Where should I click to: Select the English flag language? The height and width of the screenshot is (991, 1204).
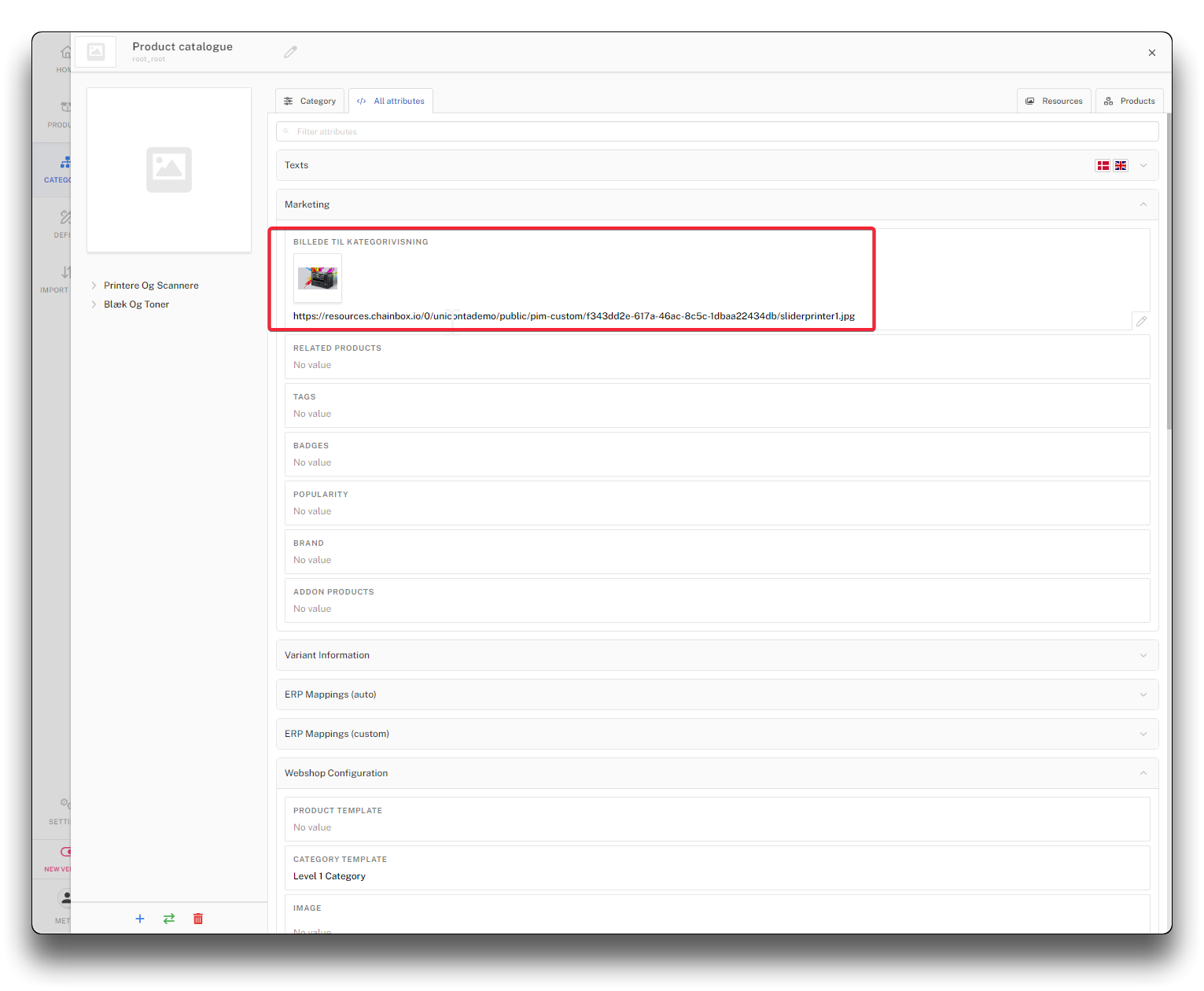[x=1121, y=165]
